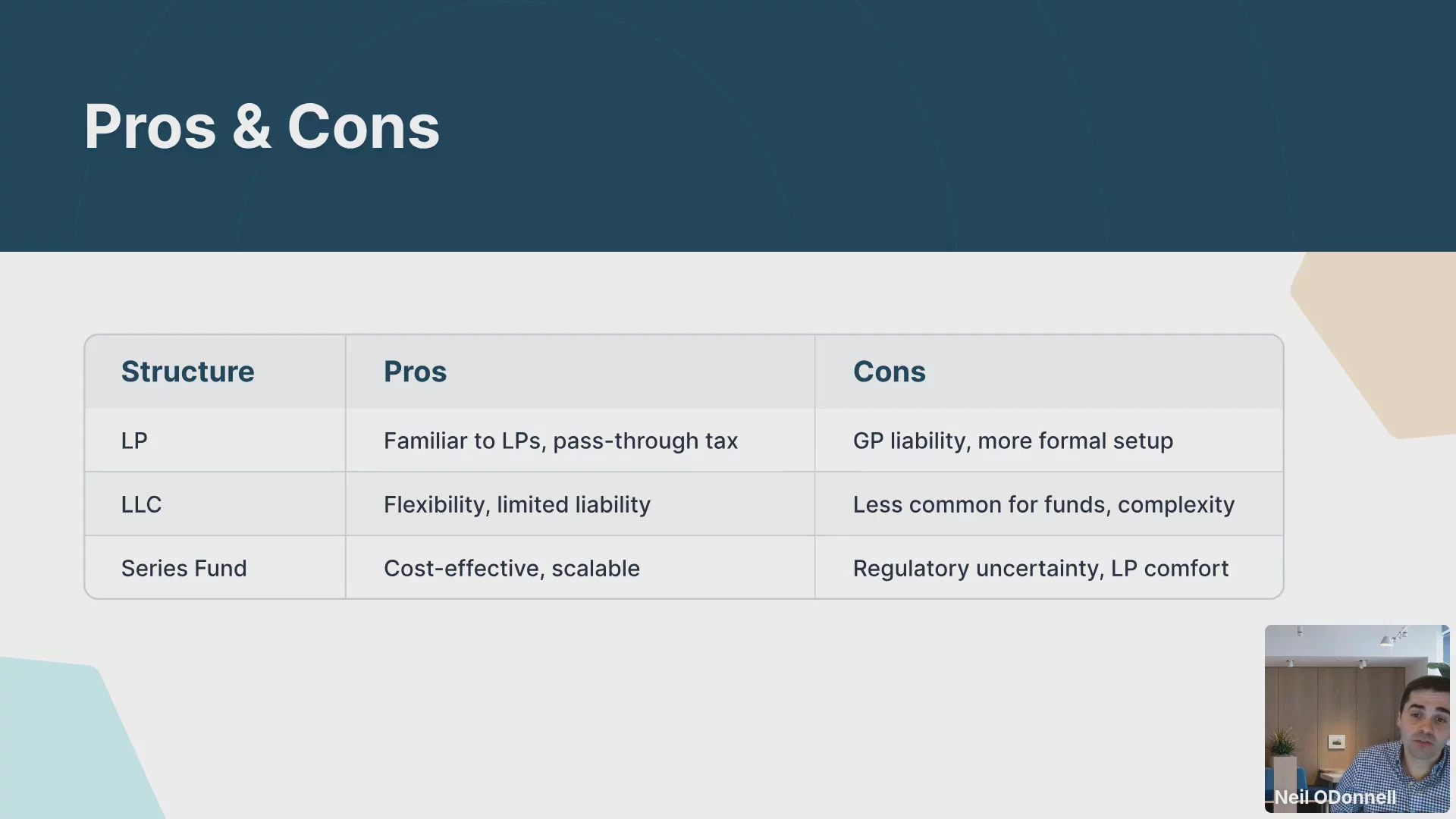Click the LP structure cell

pos(215,441)
